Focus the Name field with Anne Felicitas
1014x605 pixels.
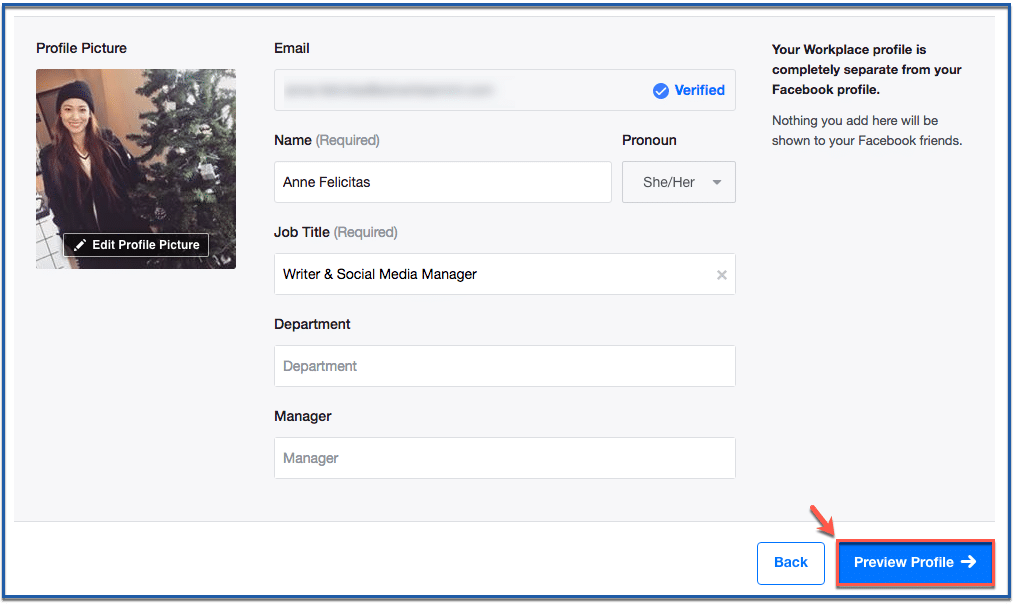(442, 182)
